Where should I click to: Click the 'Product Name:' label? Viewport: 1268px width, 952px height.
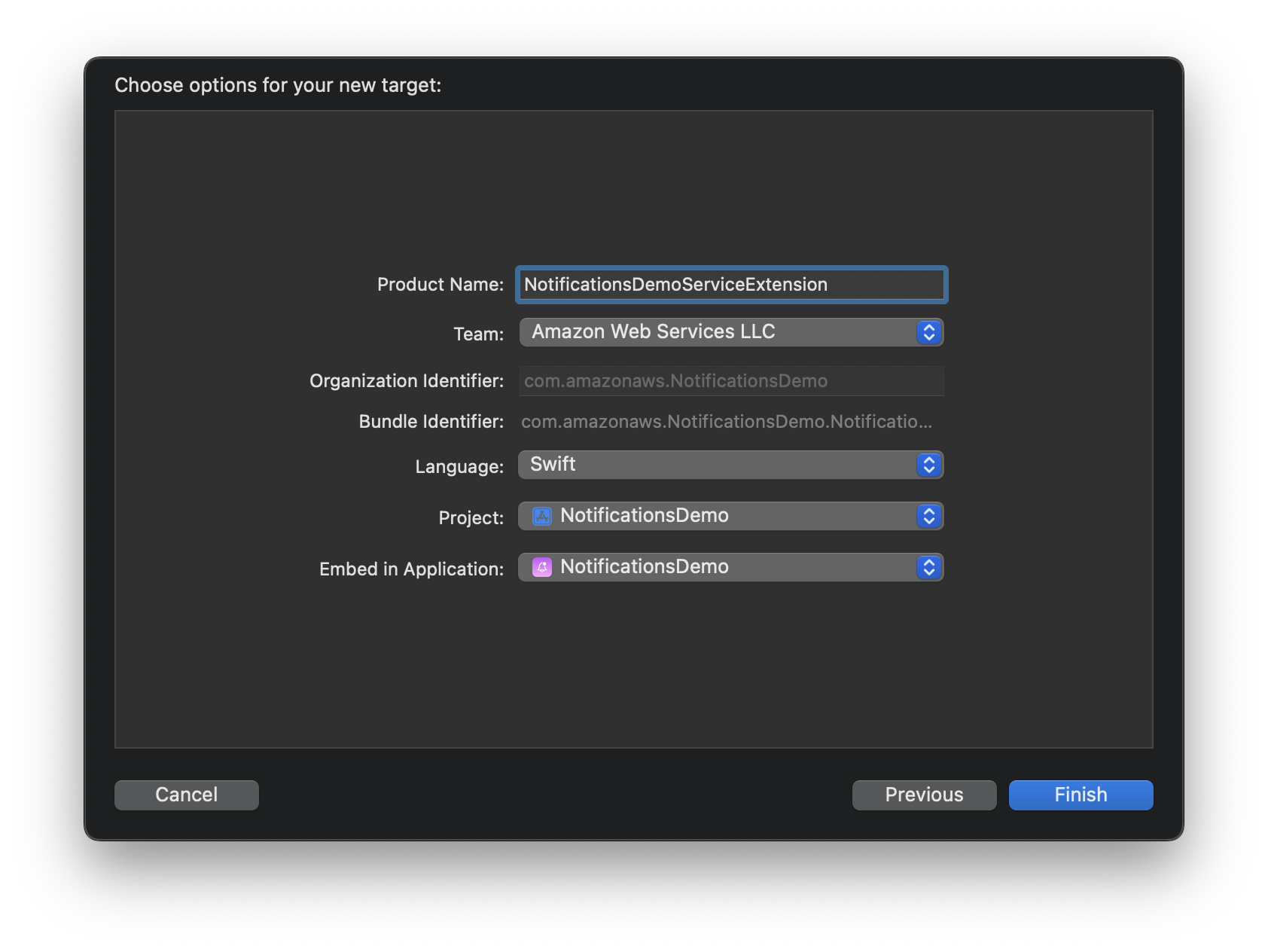pyautogui.click(x=440, y=285)
